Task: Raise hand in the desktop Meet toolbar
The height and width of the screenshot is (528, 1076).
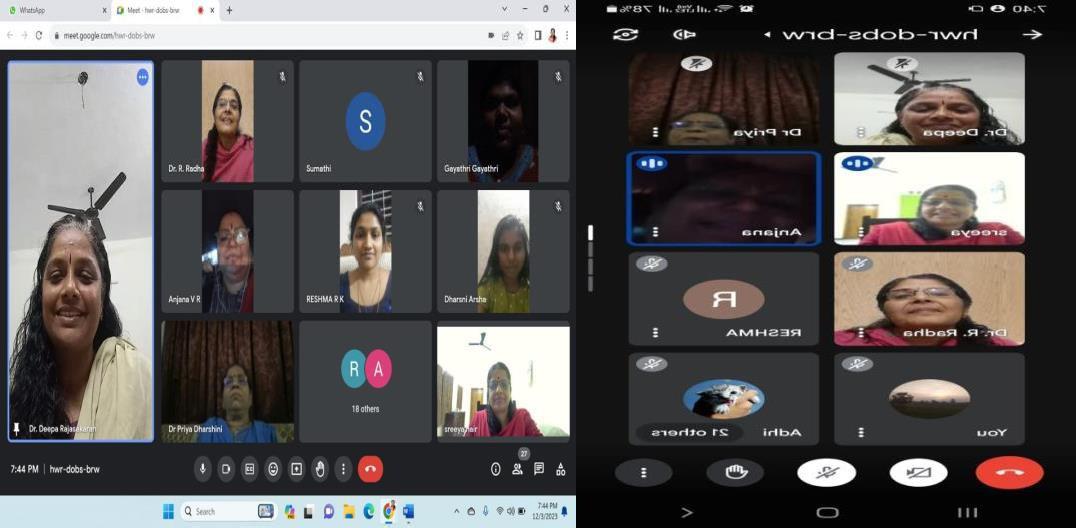Action: [320, 469]
